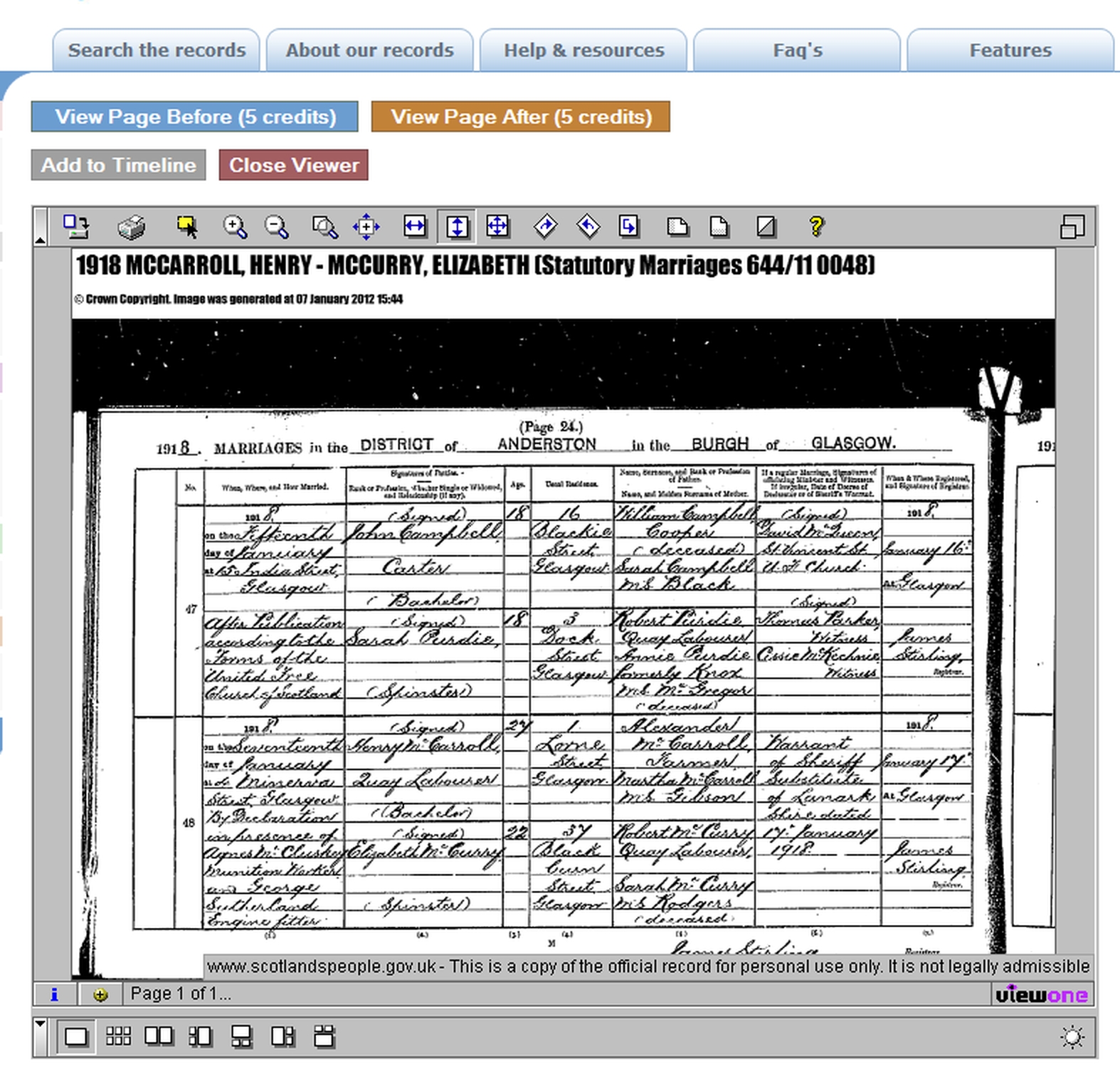Toggle the invert image diagonal square icon

pos(766,227)
